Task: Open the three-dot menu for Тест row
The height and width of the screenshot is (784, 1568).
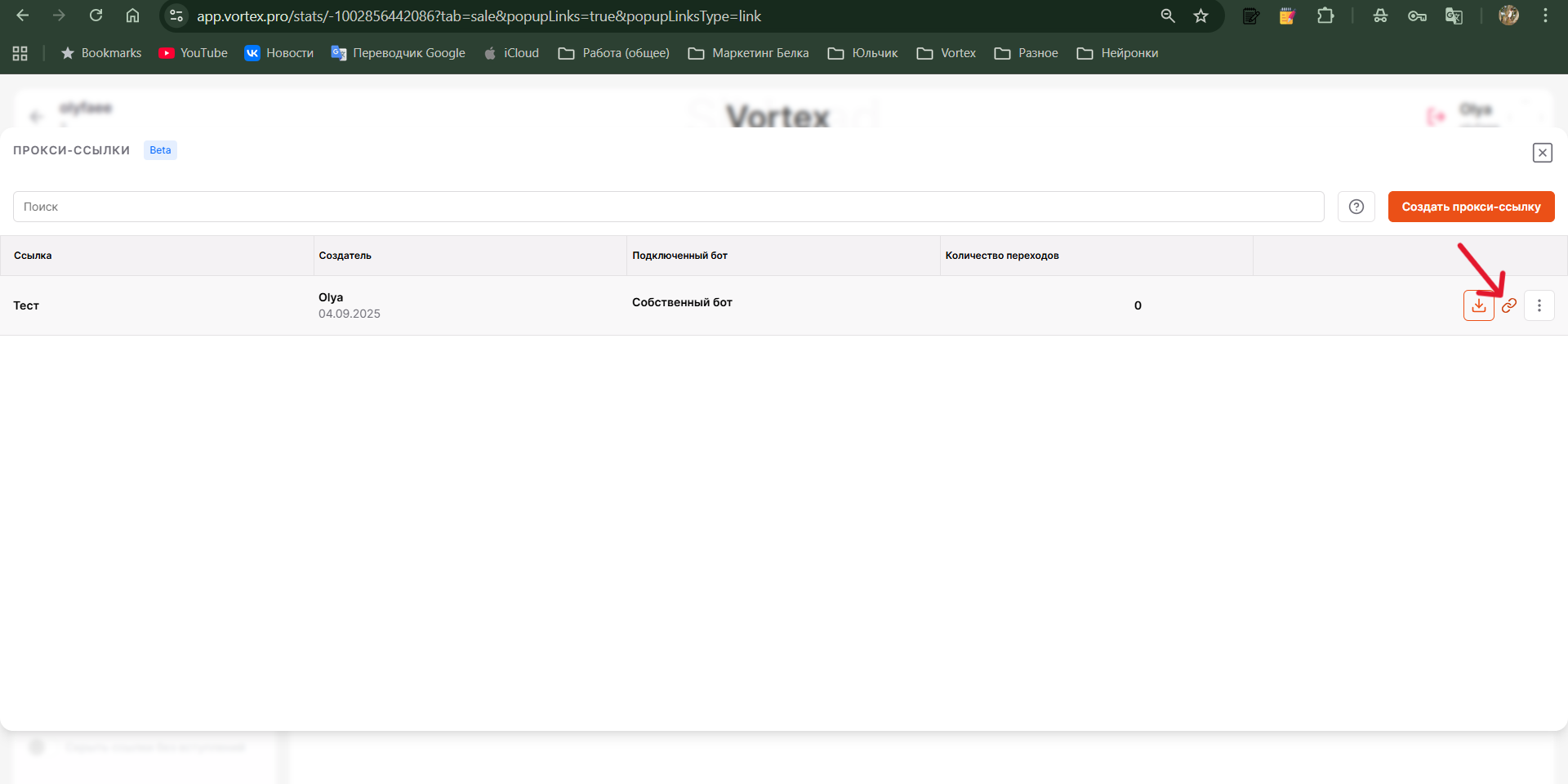Action: click(1539, 305)
